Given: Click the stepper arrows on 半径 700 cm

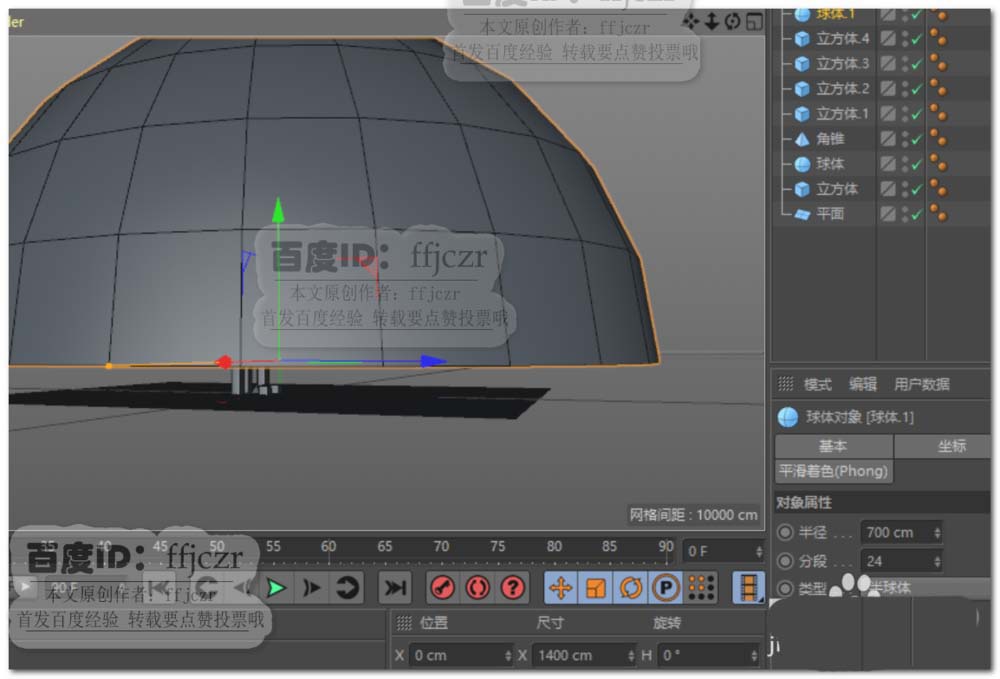Looking at the screenshot, I should [x=936, y=533].
